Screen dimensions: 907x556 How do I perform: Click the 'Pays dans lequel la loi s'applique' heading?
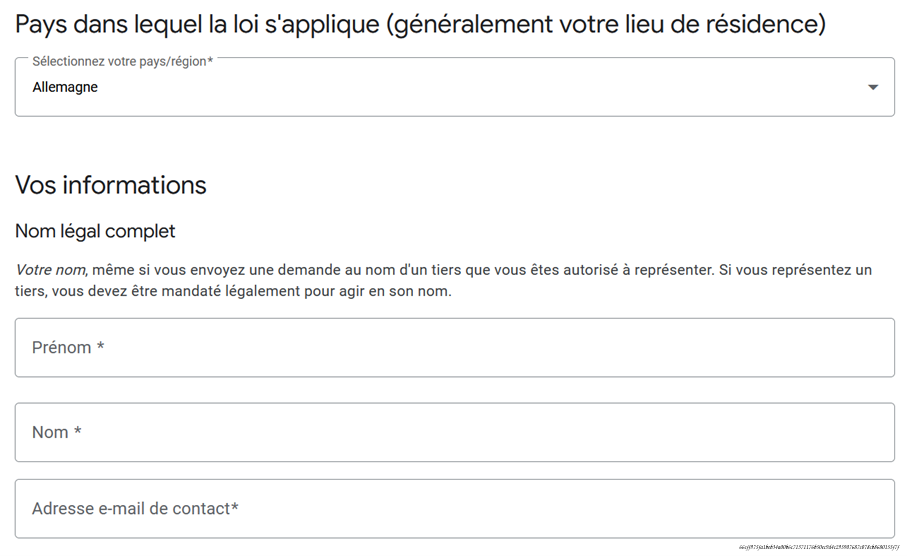point(196,24)
